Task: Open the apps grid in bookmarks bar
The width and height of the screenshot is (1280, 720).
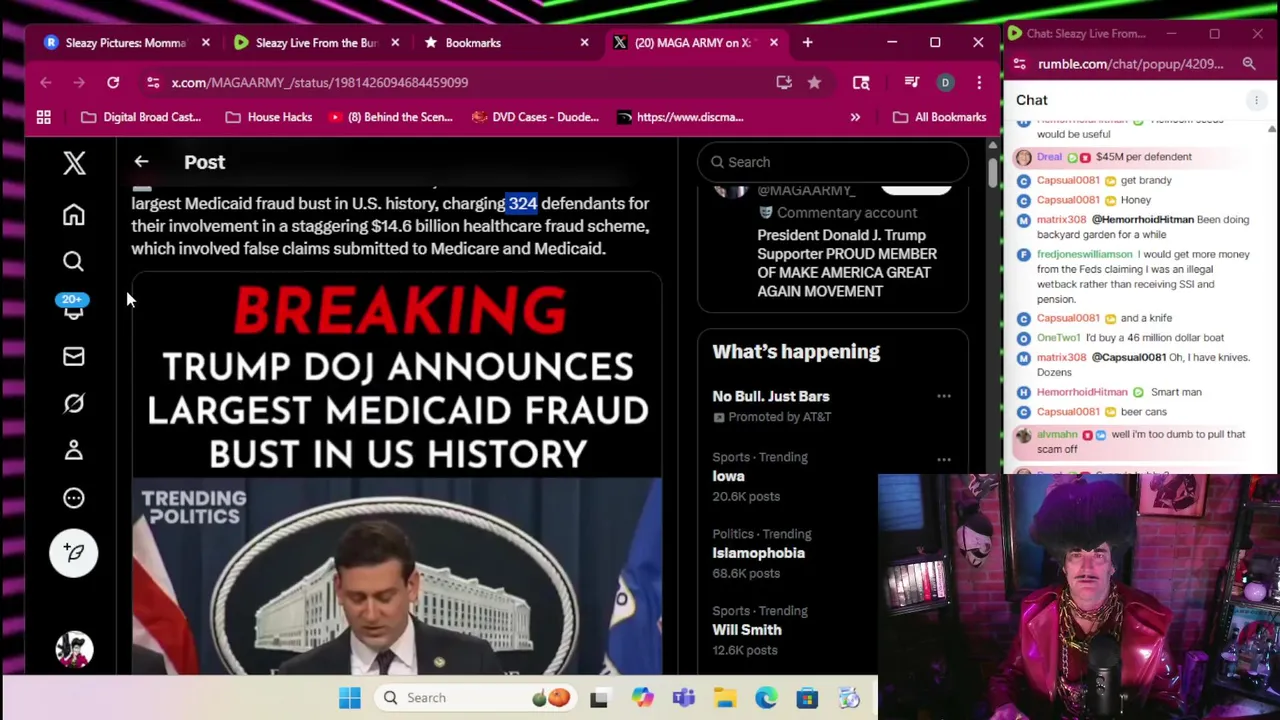Action: 44,117
